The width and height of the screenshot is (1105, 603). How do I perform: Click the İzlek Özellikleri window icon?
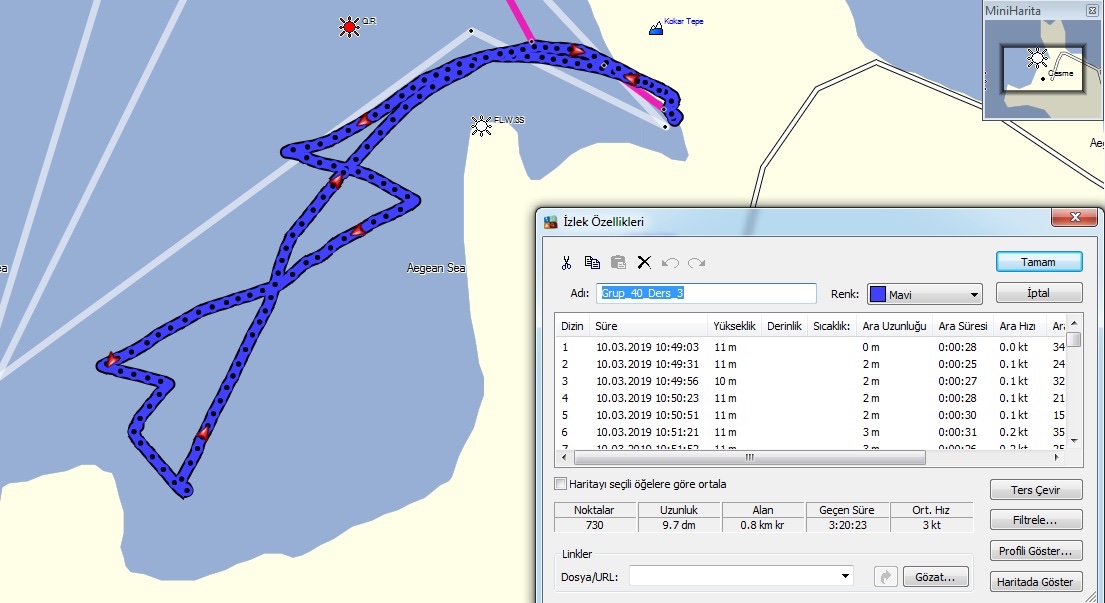(x=550, y=222)
